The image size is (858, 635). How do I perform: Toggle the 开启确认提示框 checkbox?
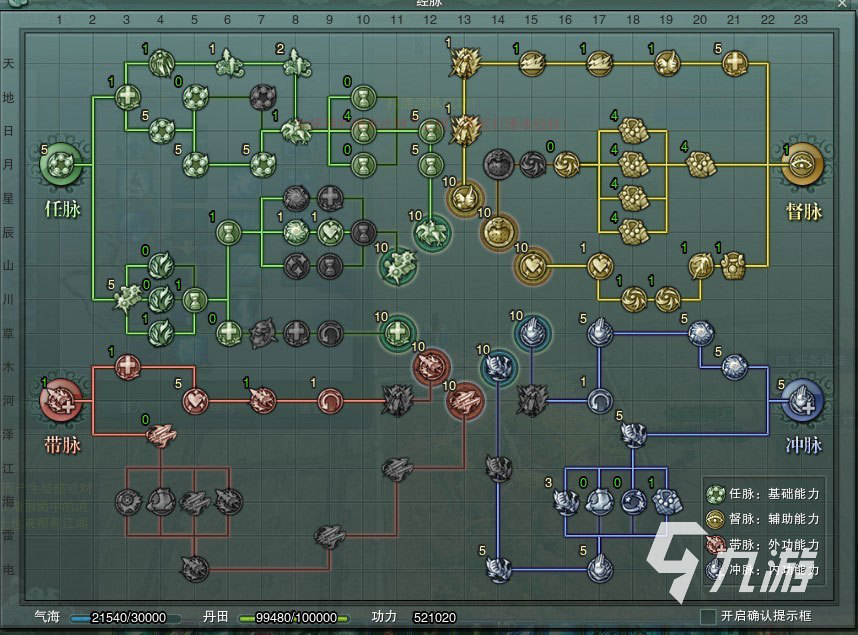(x=708, y=616)
